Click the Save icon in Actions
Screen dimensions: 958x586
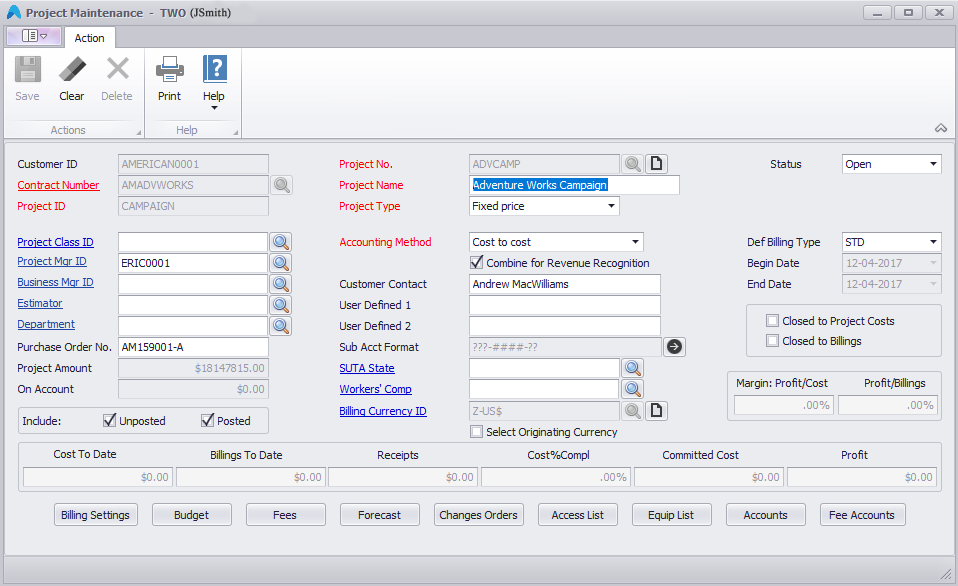(x=27, y=69)
